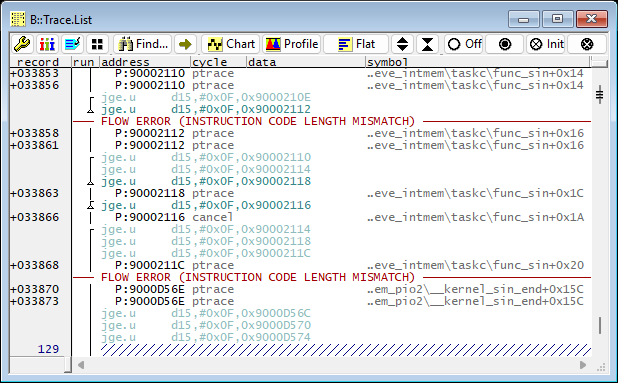This screenshot has width=619, height=383.
Task: Click the second FLOW ERROR message line
Action: point(258,277)
